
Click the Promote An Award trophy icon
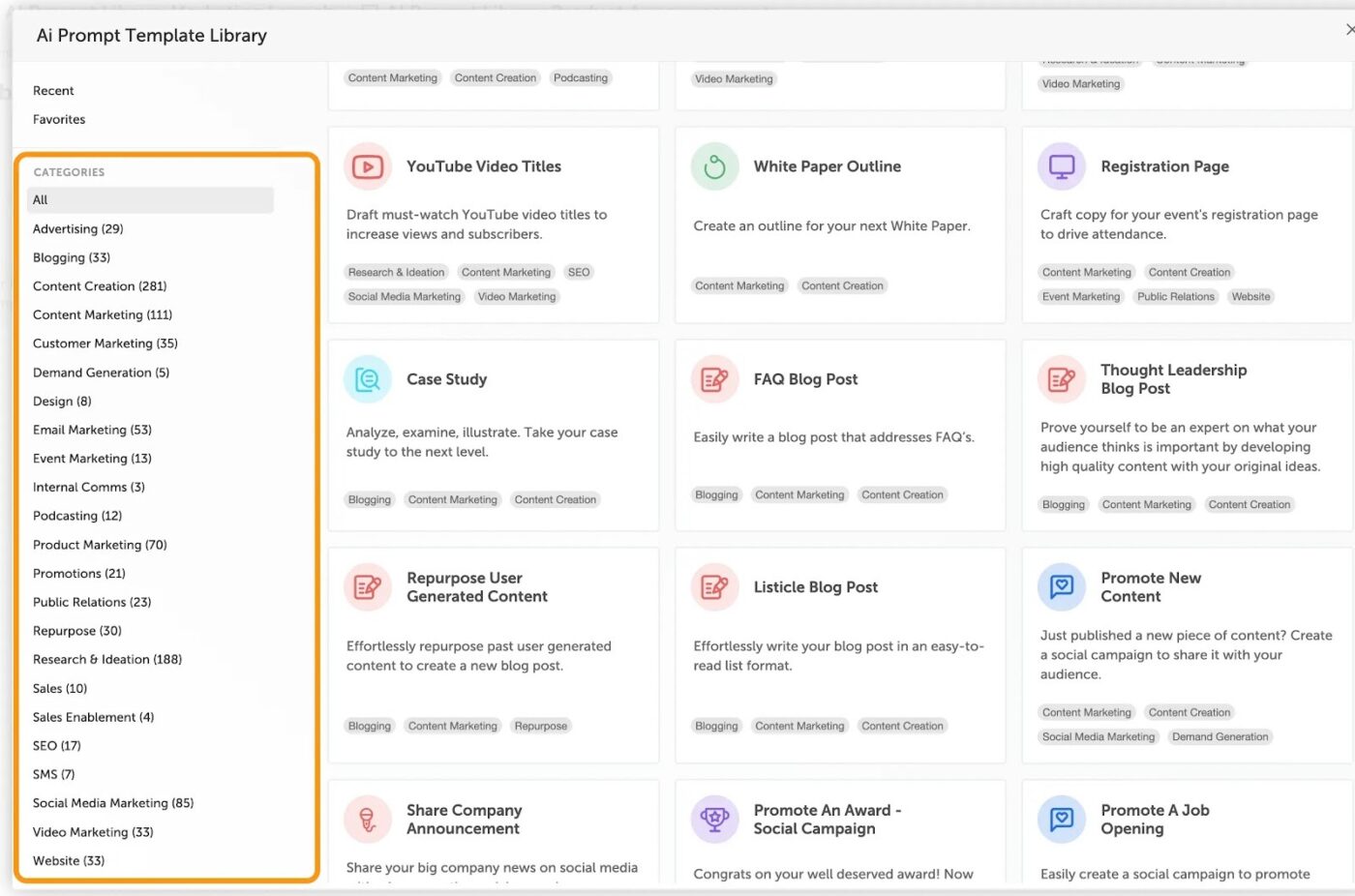[713, 819]
